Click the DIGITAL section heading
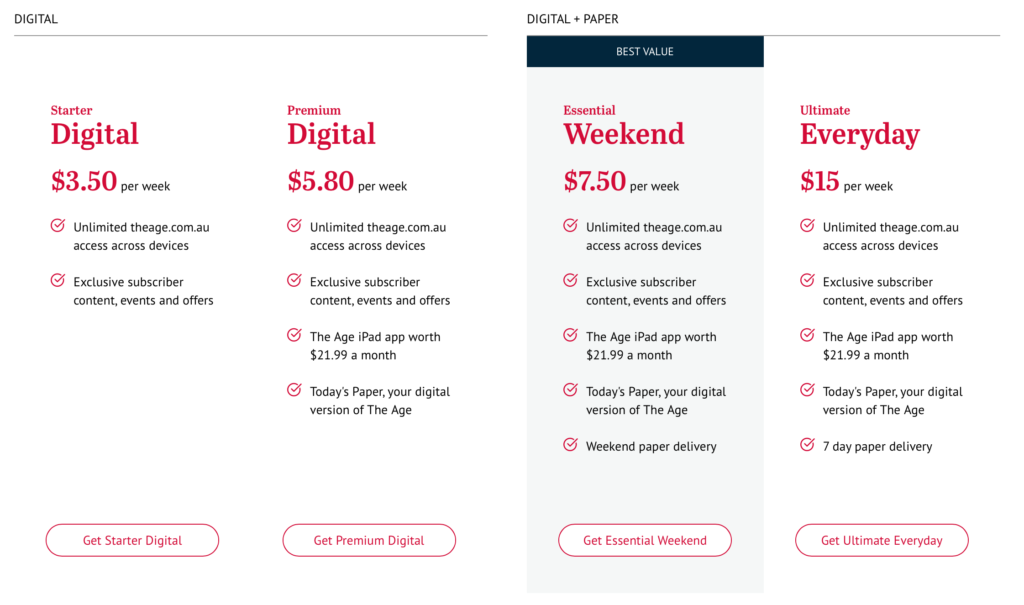 (36, 19)
